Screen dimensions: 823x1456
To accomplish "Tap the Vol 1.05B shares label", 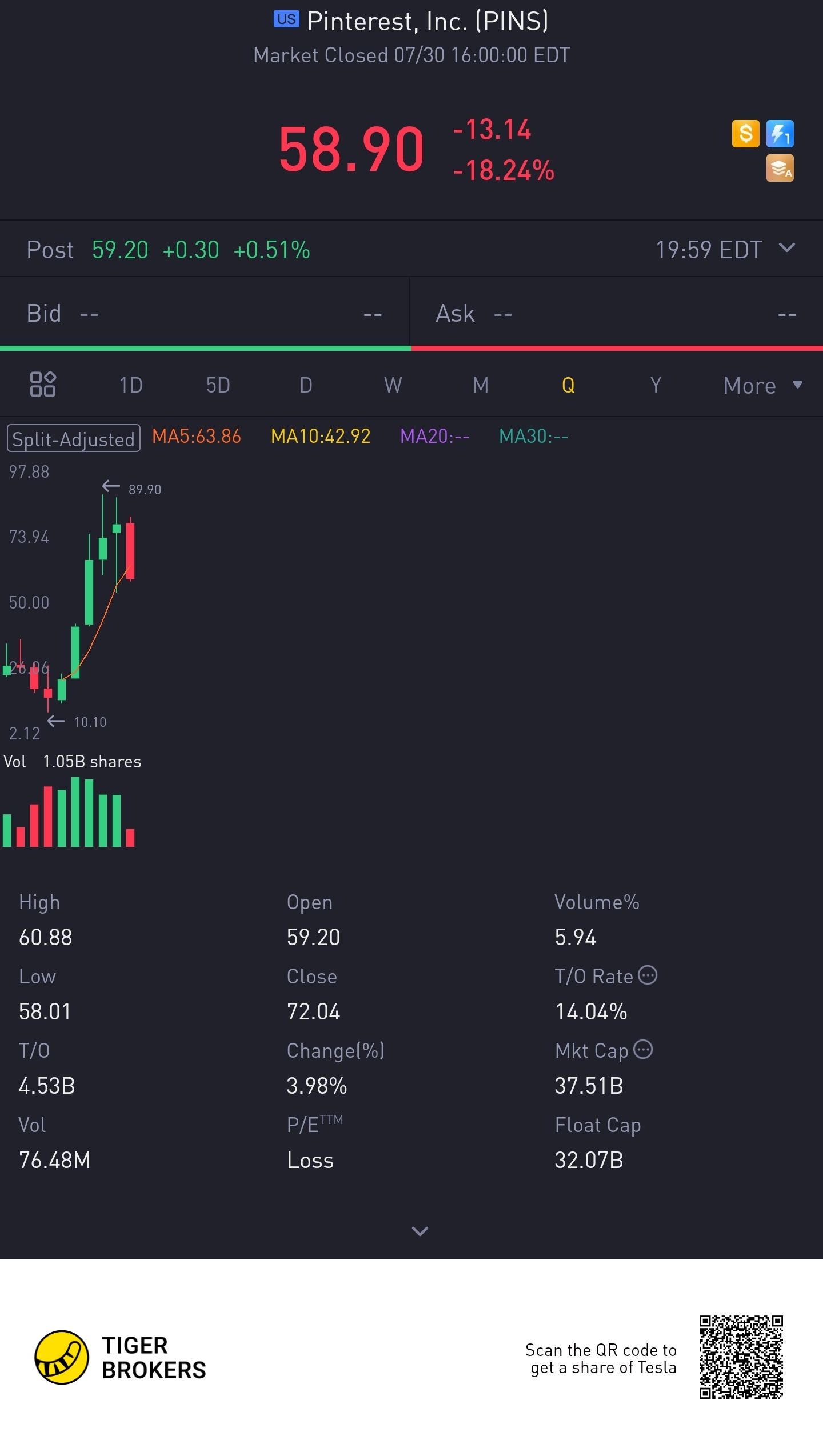I will [72, 762].
